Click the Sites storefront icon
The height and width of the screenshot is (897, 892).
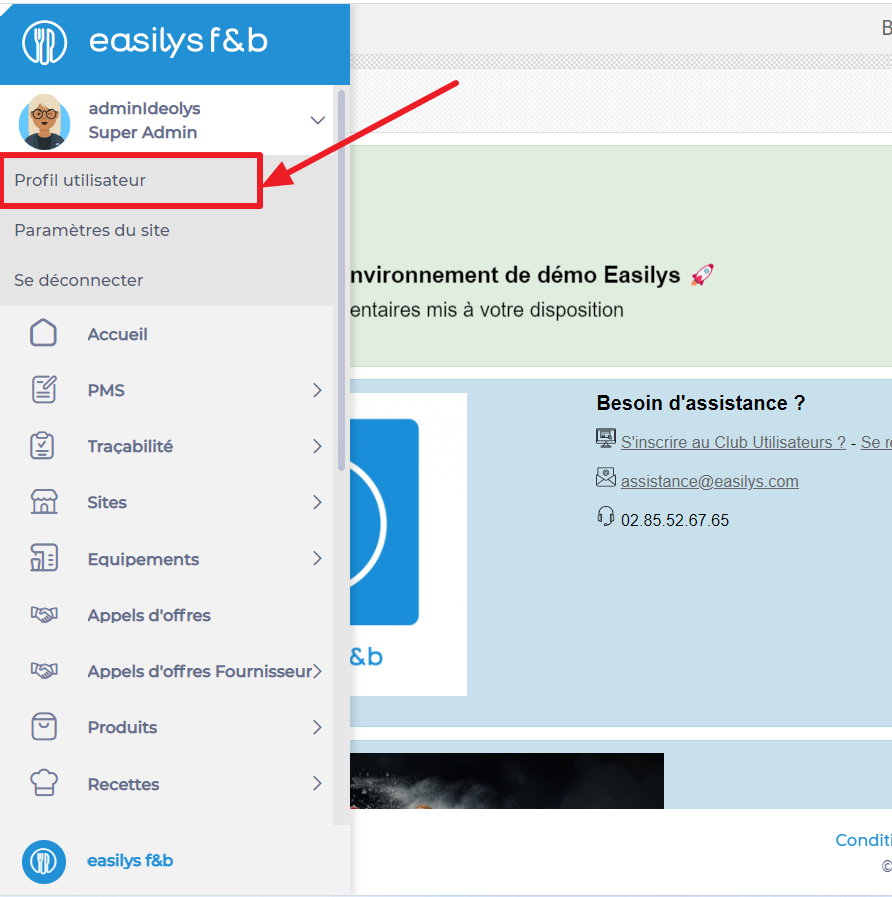[x=44, y=502]
